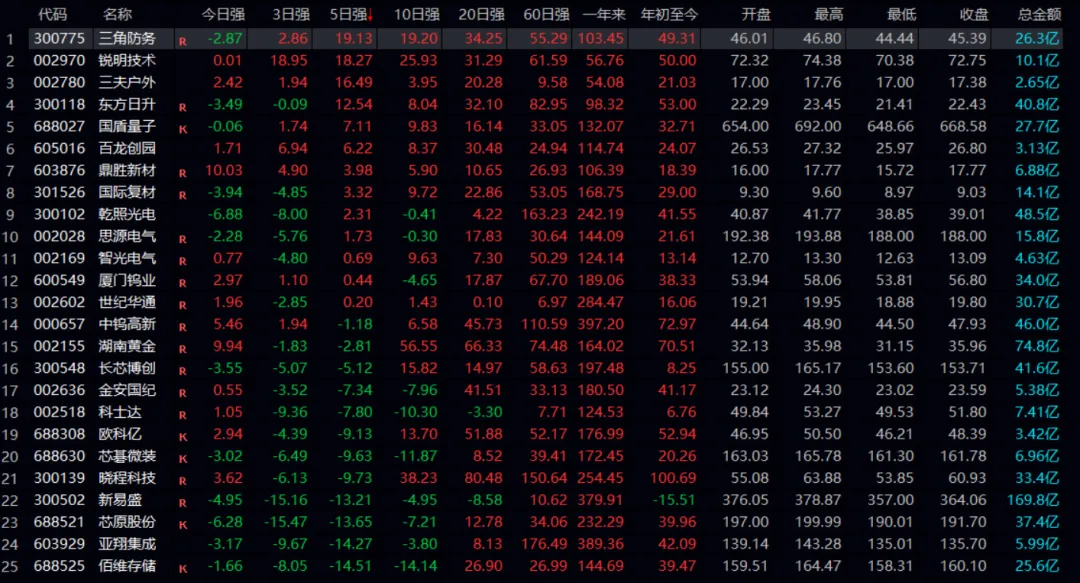1080x583 pixels.
Task: Click the R marker beside 智光电气
Action: (183, 262)
